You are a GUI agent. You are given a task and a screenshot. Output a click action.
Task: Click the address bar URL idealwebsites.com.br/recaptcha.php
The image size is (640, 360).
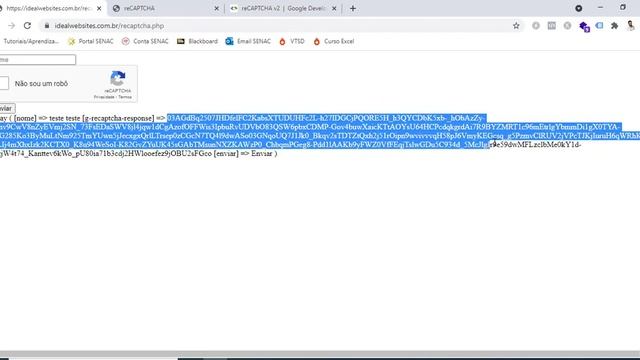(x=109, y=26)
